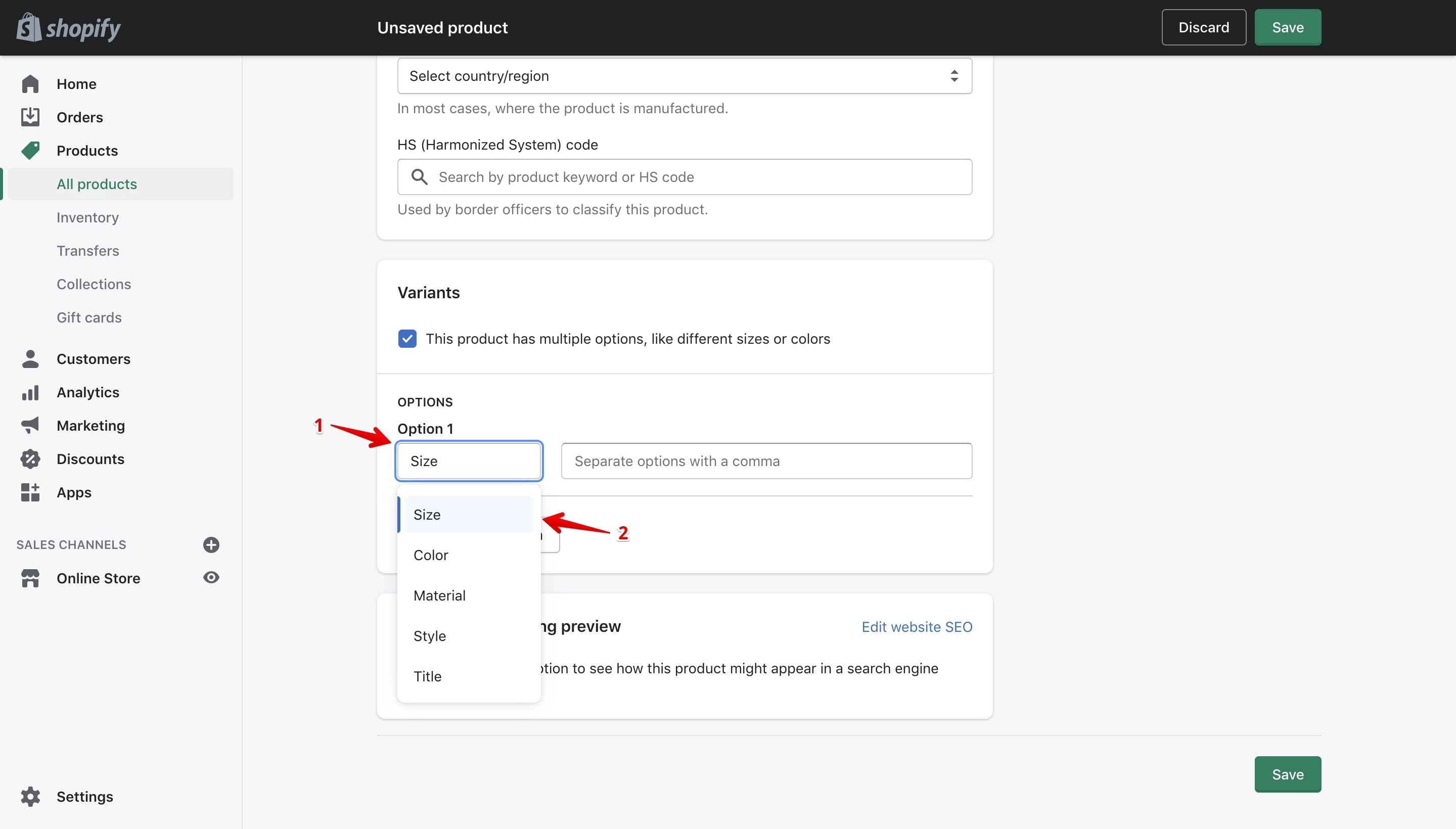Click the Orders inbox icon
The image size is (1456, 829).
point(30,117)
